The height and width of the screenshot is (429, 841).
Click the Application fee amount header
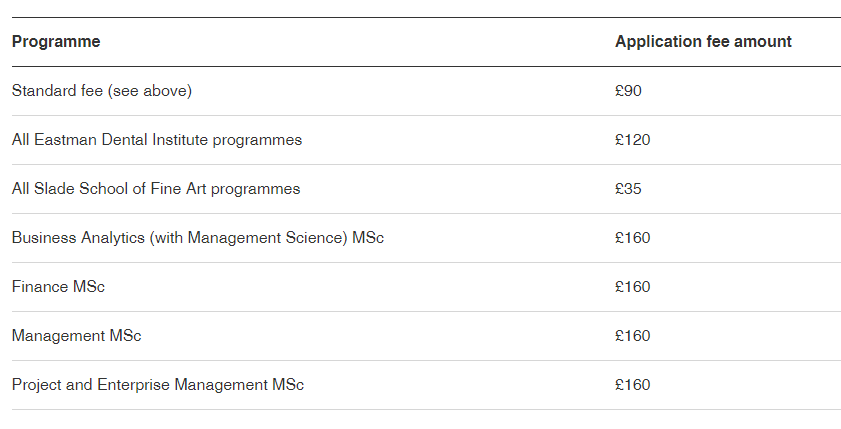point(703,42)
